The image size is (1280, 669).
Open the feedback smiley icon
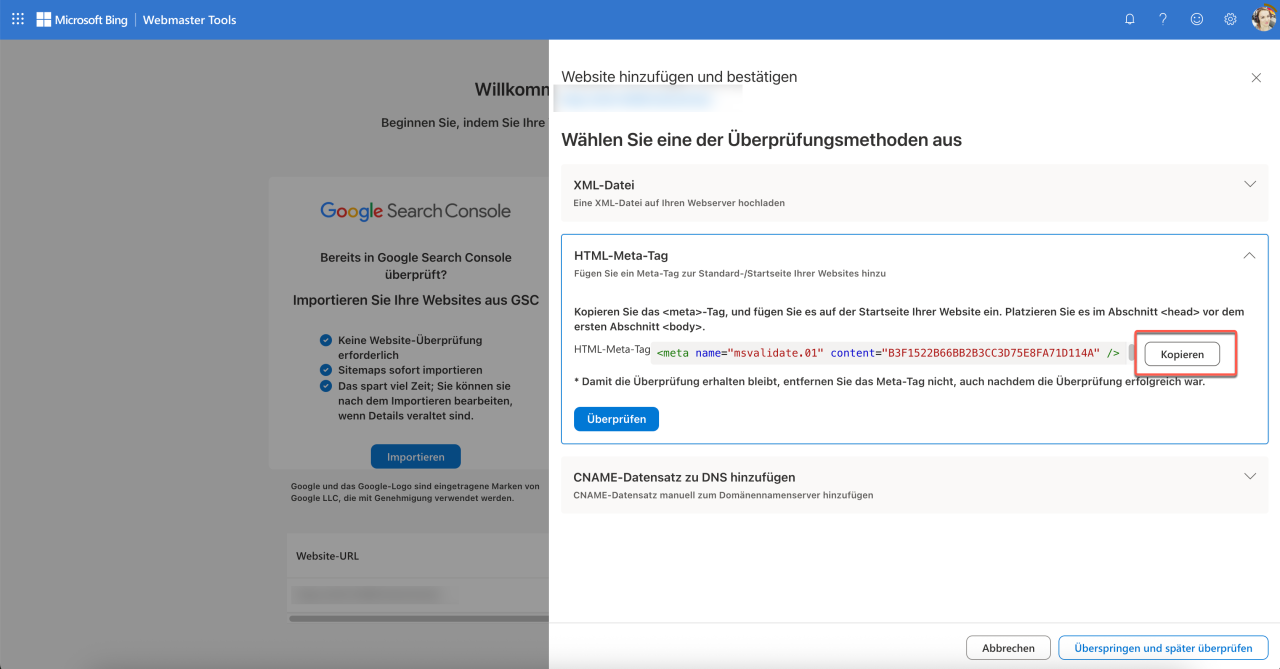1197,19
